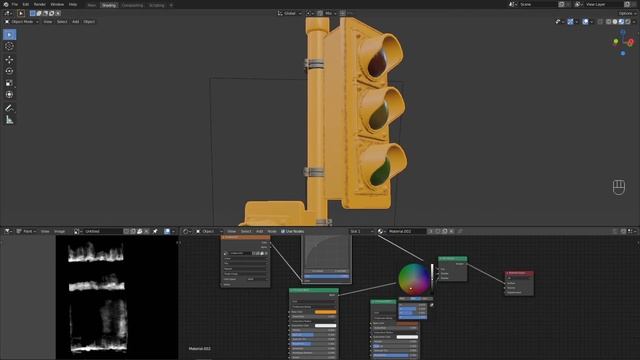Open node editor Node menu
This screenshot has height=360, width=640.
coord(272,231)
